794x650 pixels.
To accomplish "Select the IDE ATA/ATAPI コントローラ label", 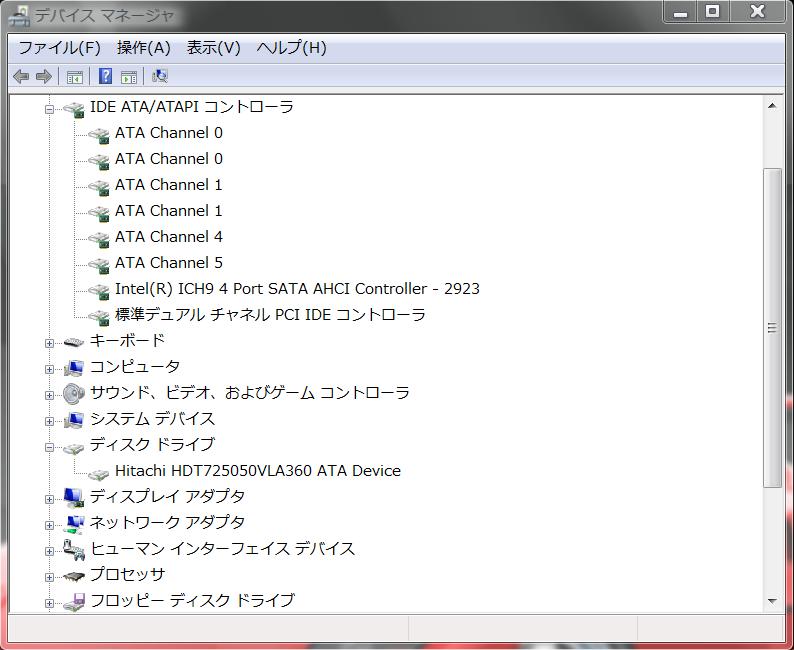I will 191,107.
